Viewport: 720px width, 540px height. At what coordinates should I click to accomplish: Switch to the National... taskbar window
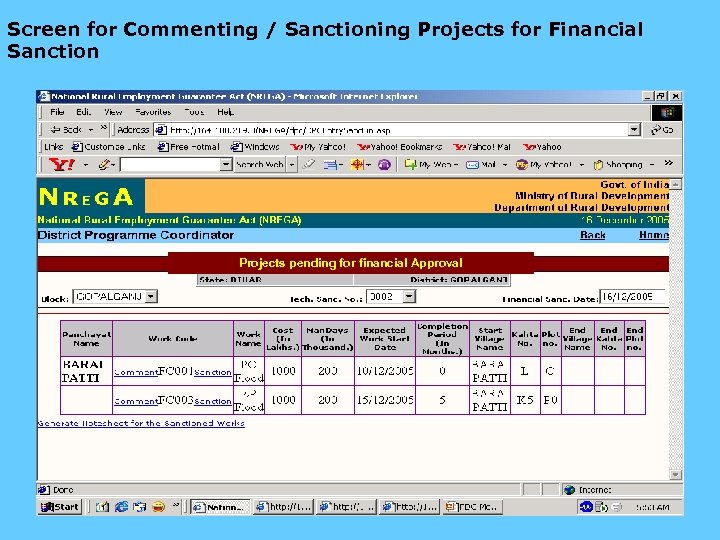(x=220, y=507)
